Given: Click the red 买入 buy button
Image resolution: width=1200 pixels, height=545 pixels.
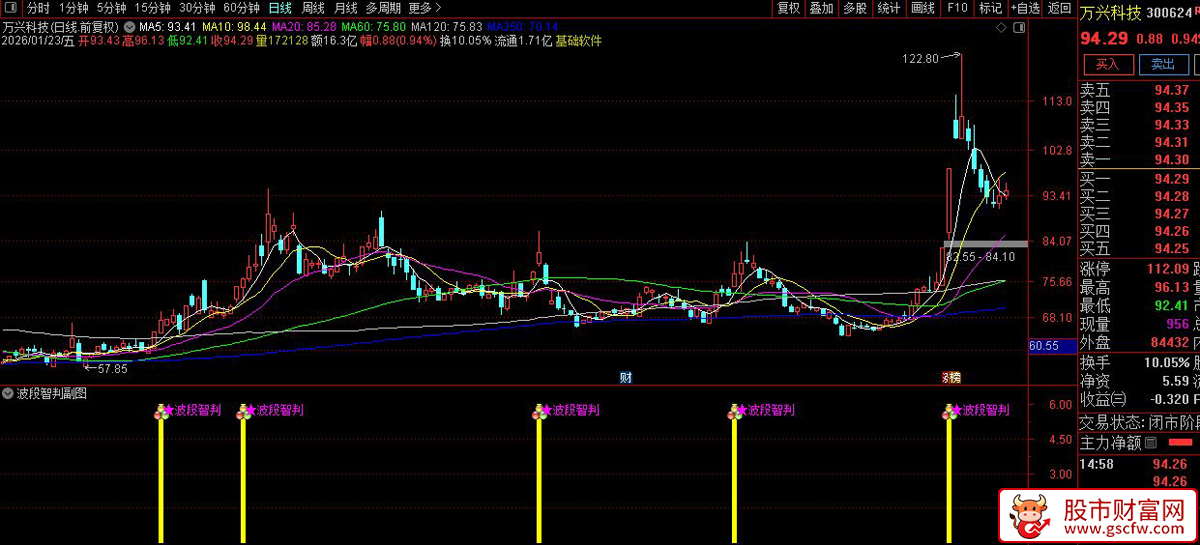Looking at the screenshot, I should tap(1107, 64).
